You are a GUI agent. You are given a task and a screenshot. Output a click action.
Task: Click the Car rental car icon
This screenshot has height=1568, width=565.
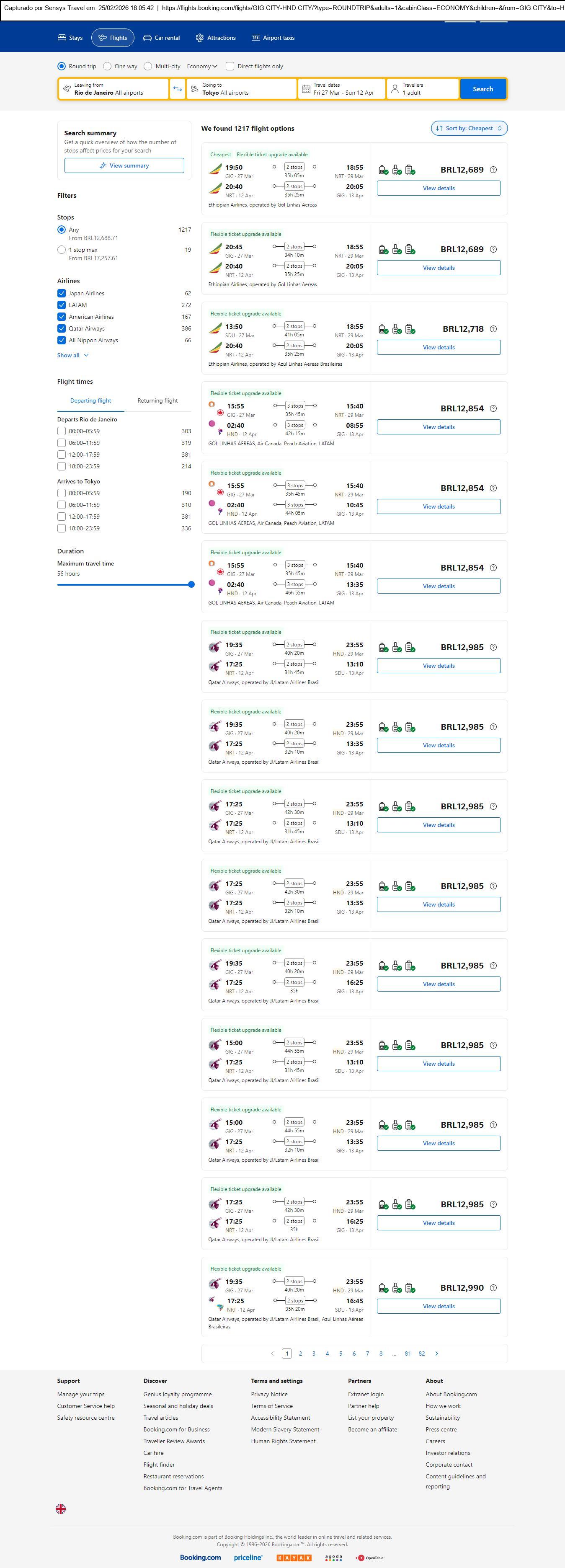[x=147, y=38]
